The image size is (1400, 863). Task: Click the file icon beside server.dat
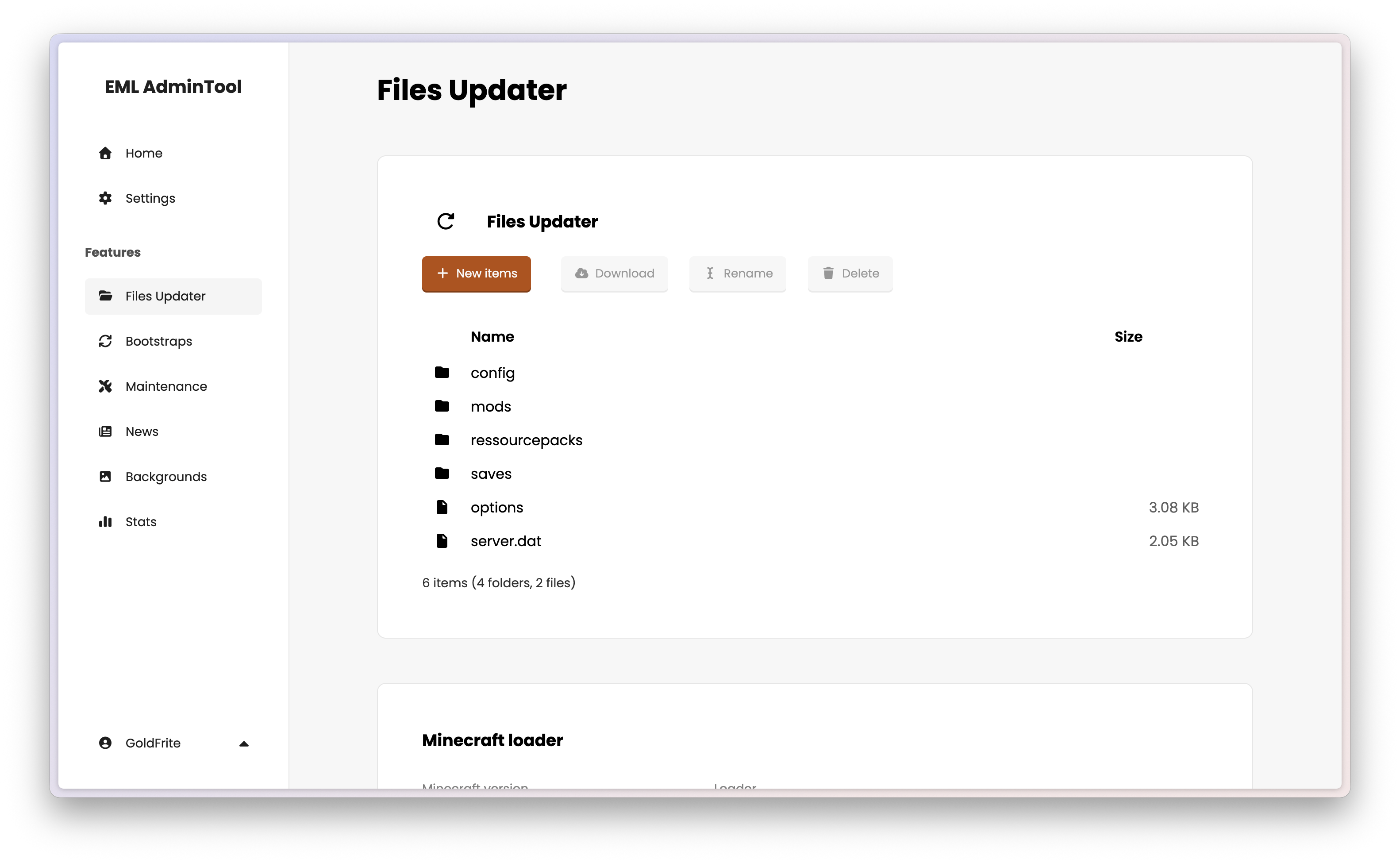(x=442, y=540)
